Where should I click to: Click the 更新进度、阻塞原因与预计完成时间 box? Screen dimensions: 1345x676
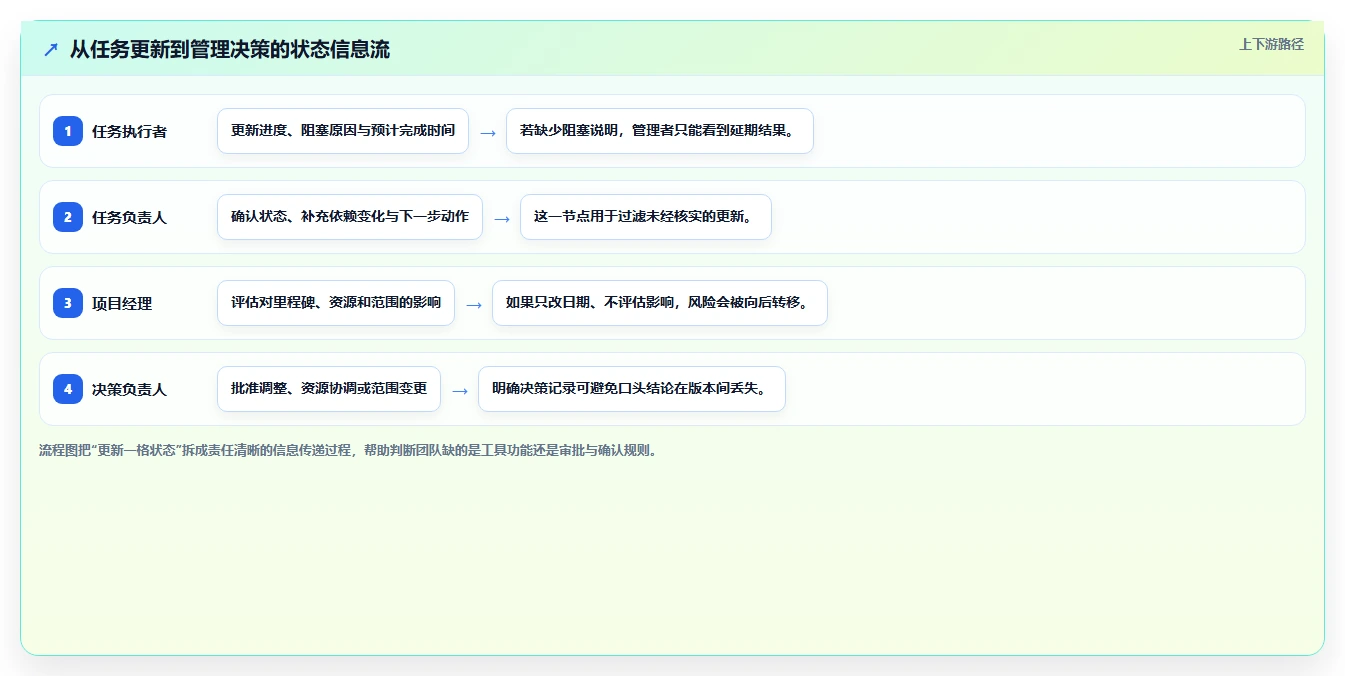click(343, 131)
